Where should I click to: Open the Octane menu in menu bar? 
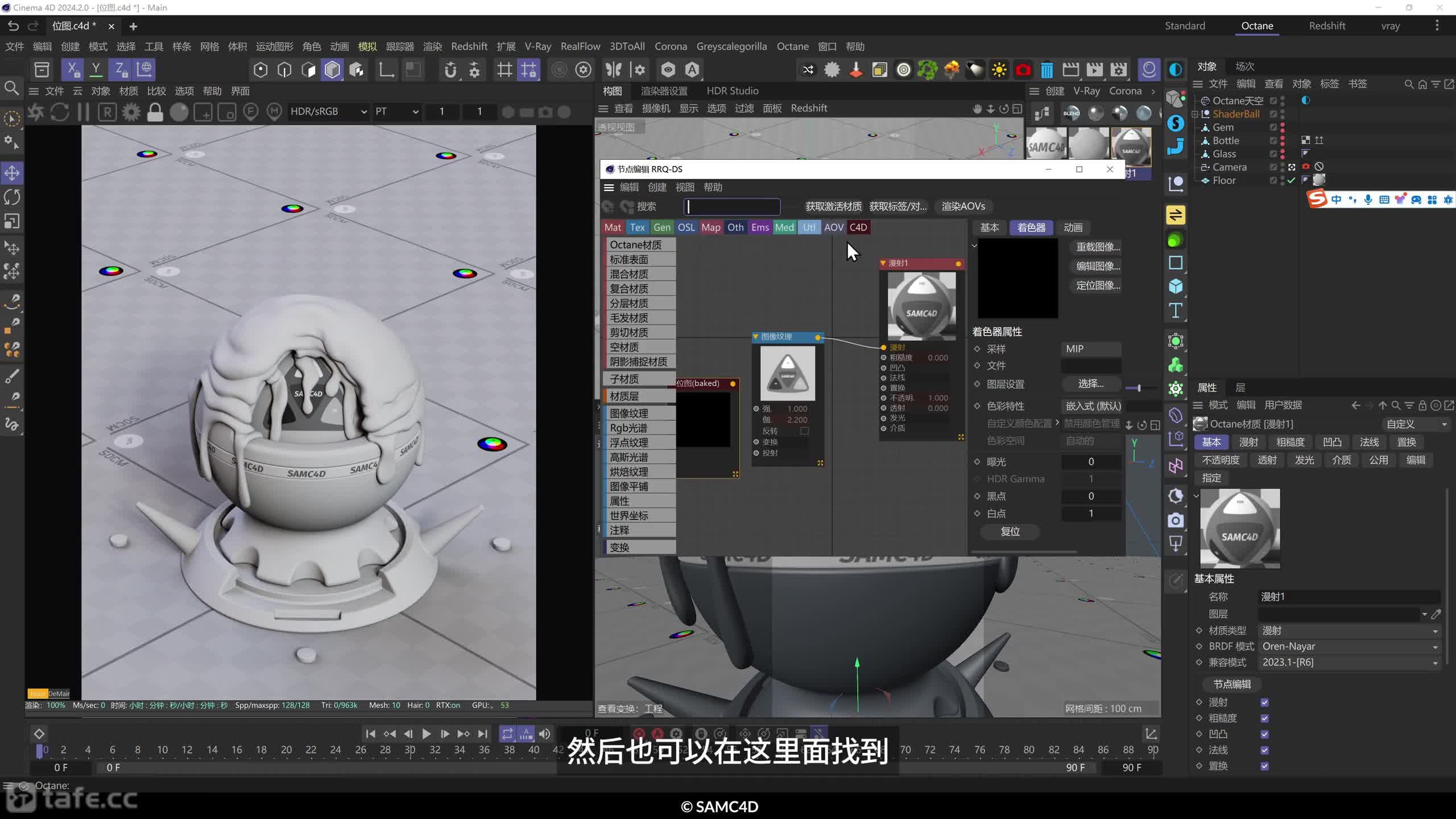(x=792, y=47)
